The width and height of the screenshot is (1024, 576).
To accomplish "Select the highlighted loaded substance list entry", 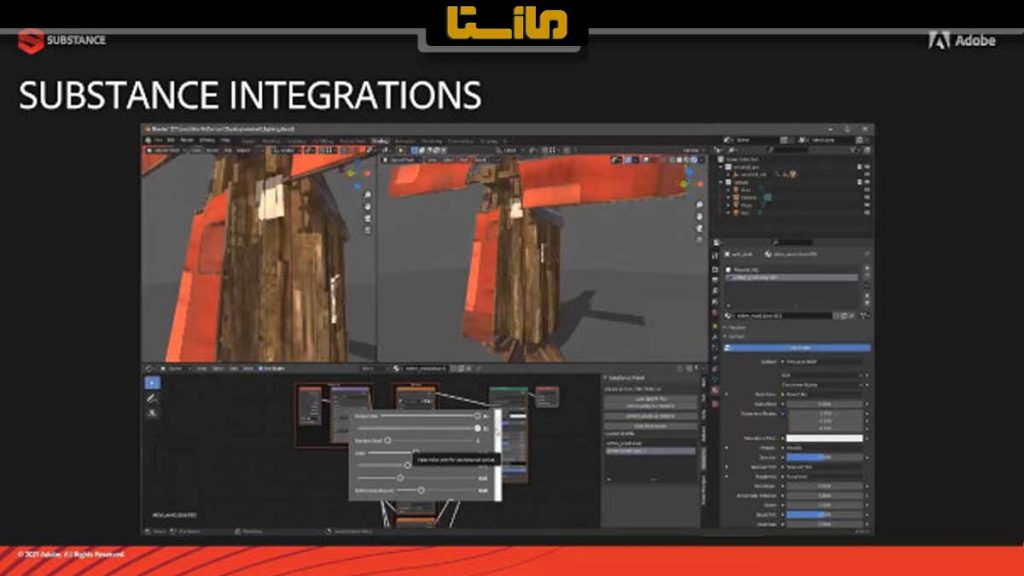I will (650, 451).
